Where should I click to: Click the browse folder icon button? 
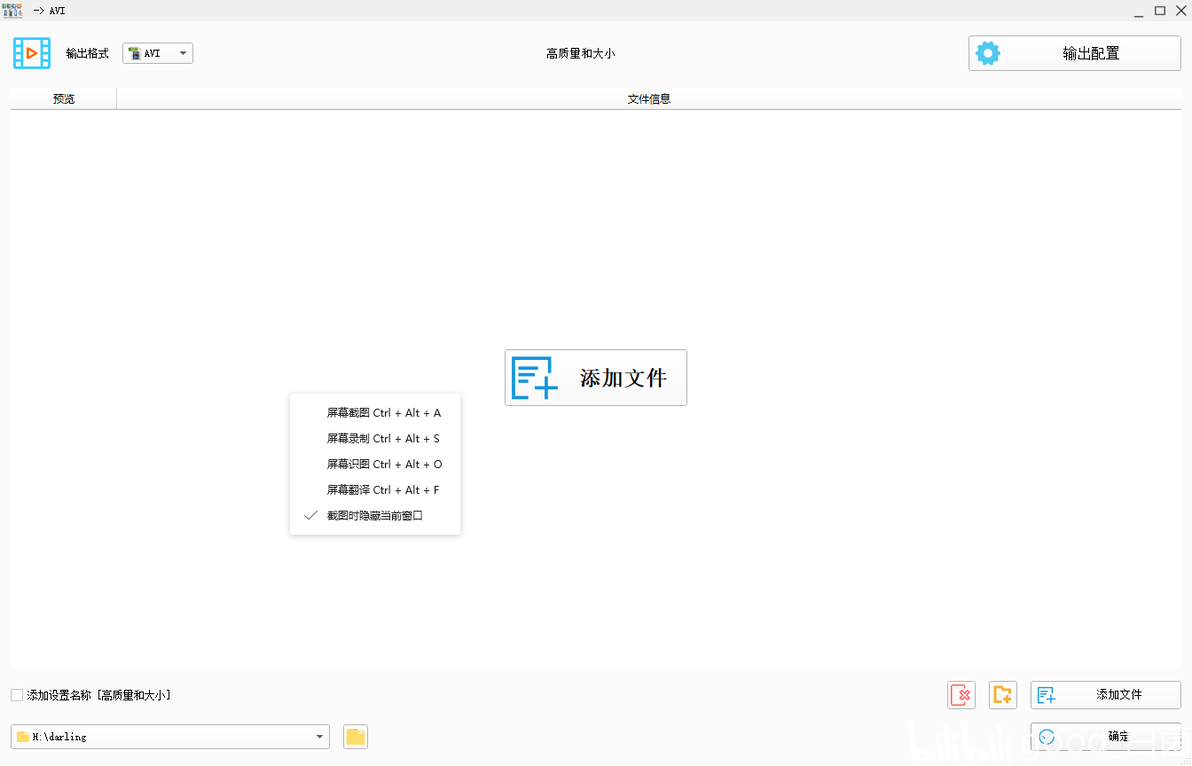pos(356,736)
